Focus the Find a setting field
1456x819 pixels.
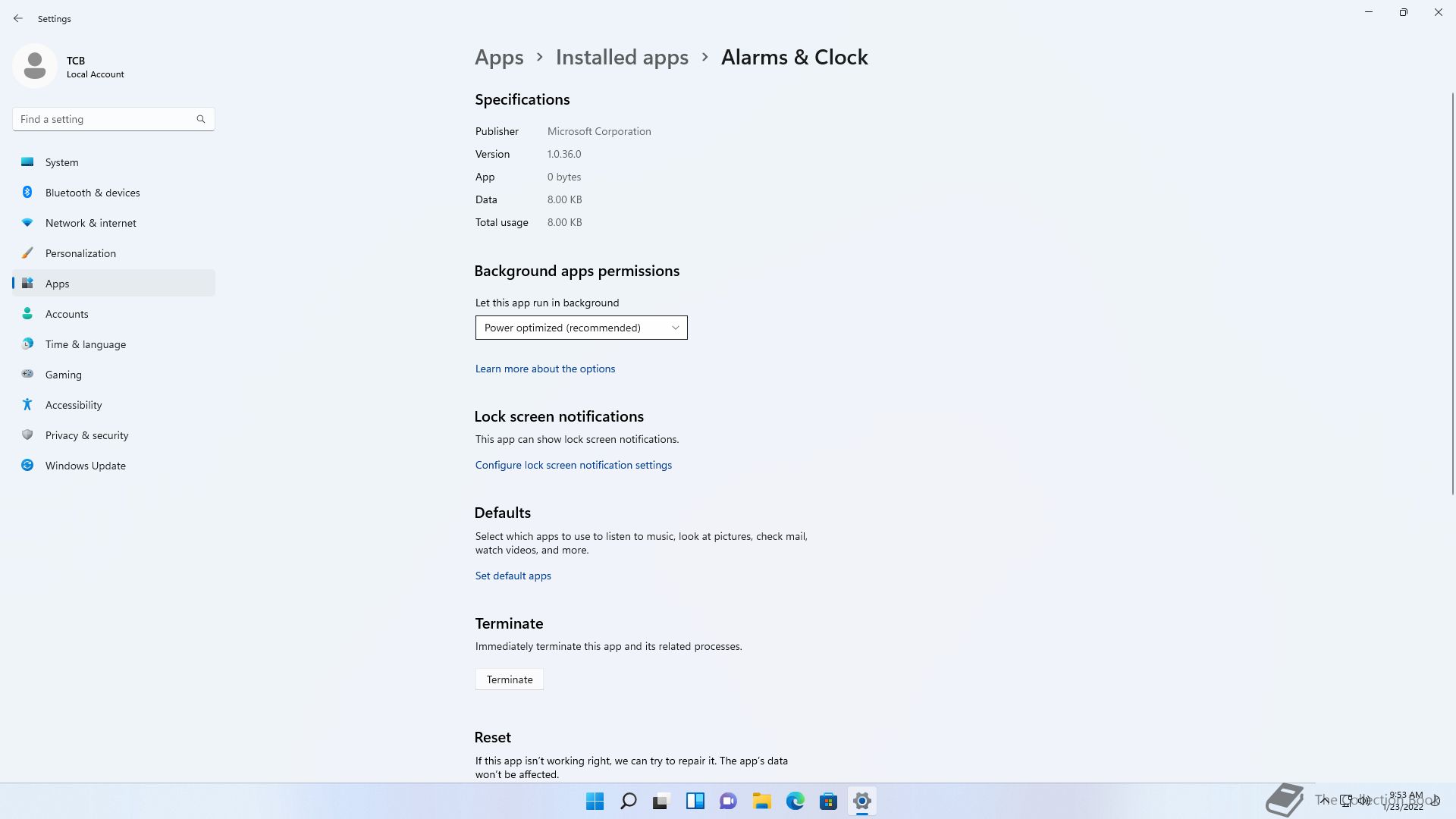(114, 119)
